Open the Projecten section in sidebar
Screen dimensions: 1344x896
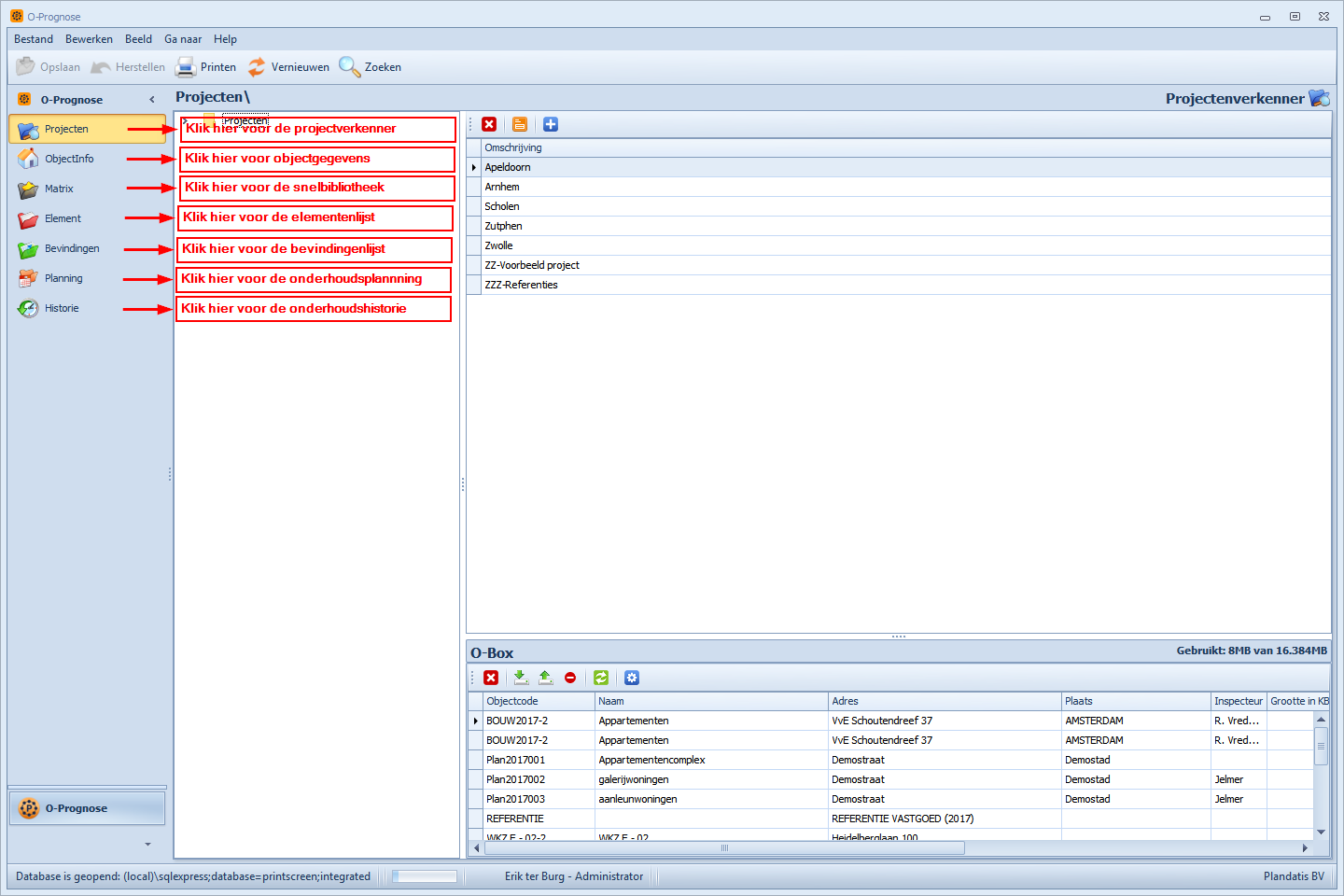[87, 129]
